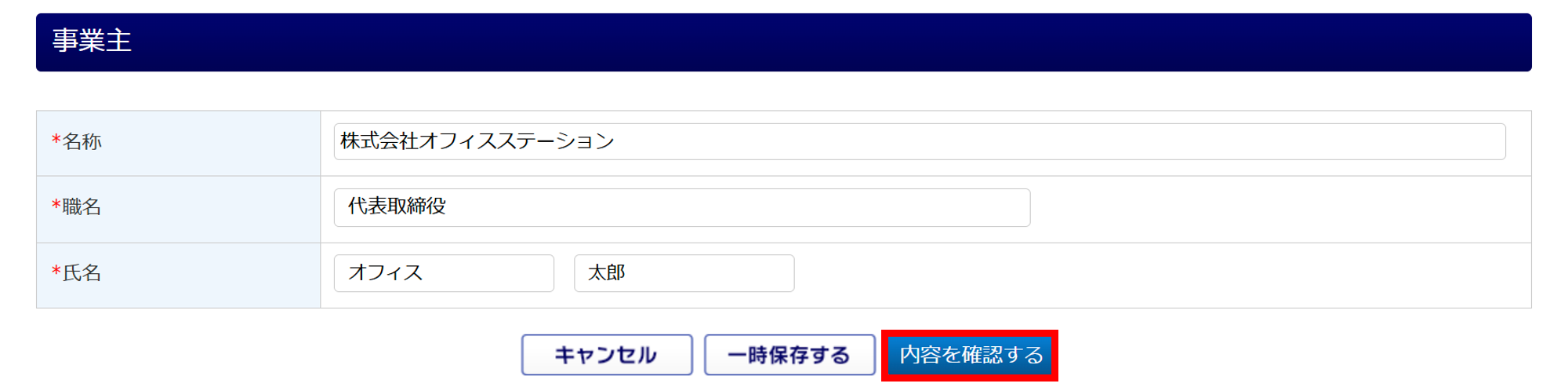Click the 職名 row label
1568x387 pixels.
(82, 207)
